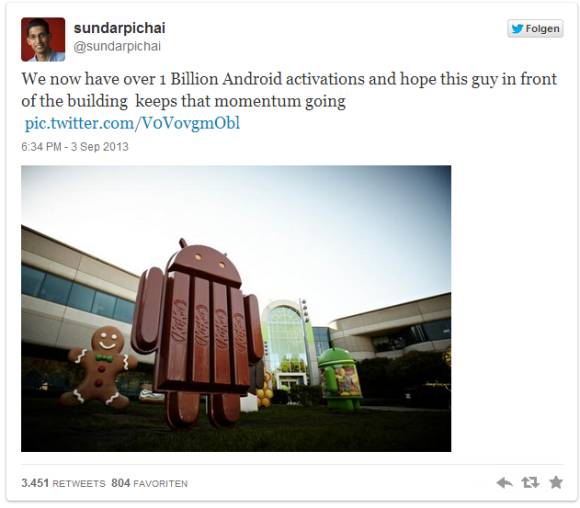The height and width of the screenshot is (508, 580).
Task: Click the tweet text about Android activations
Action: click(289, 90)
